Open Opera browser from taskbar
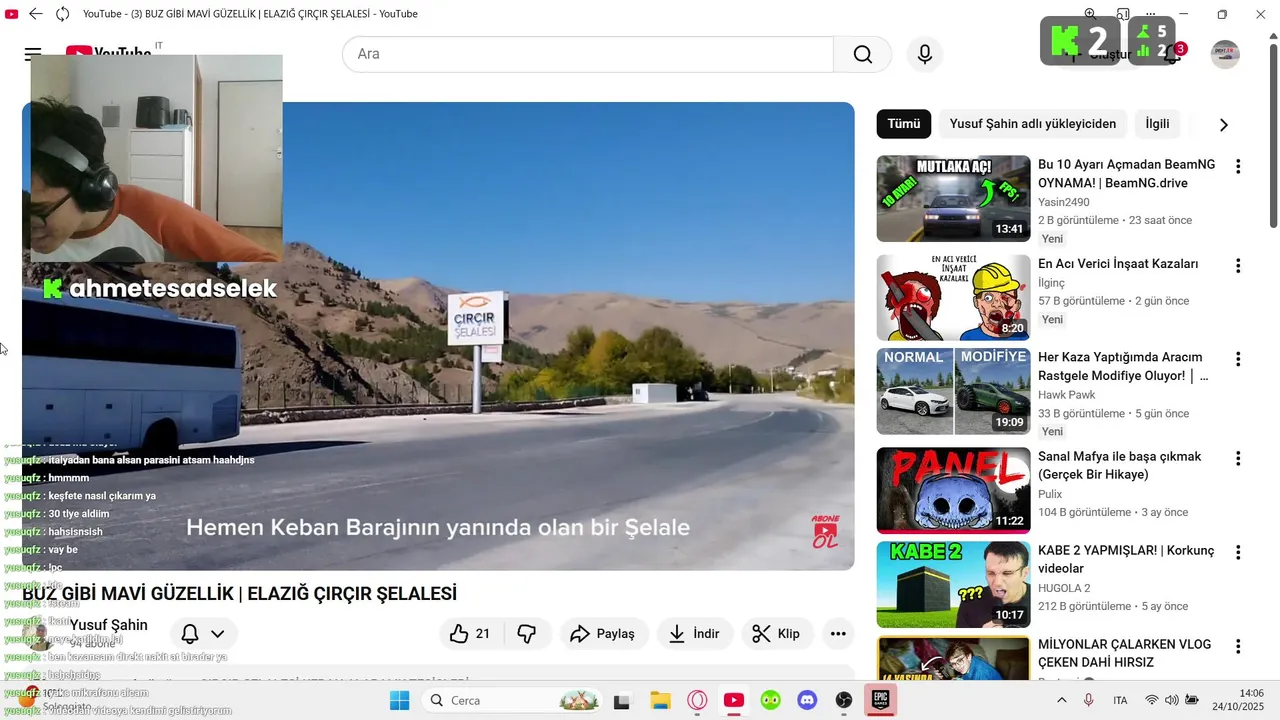Screen dimensions: 1280x720 [x=697, y=700]
